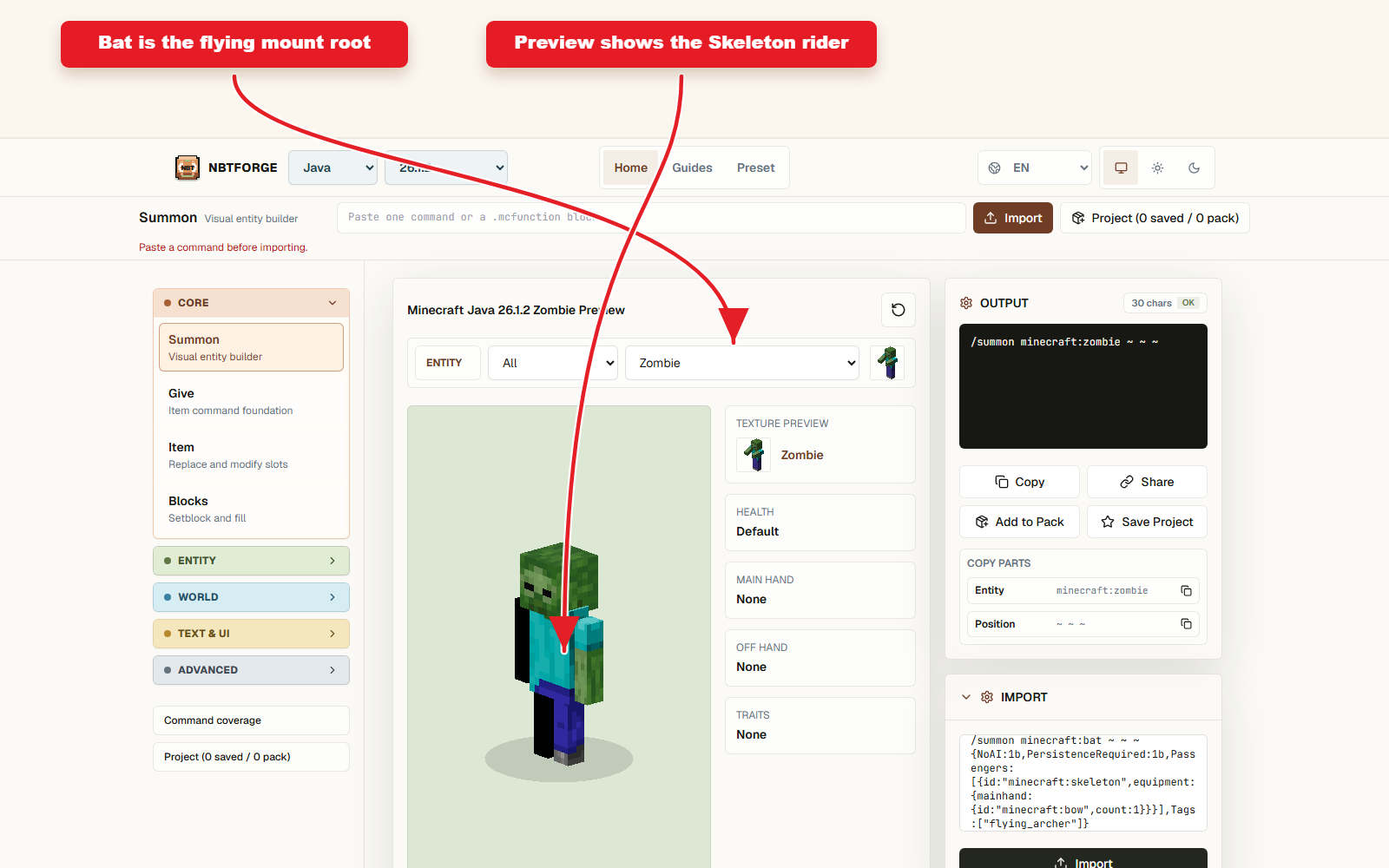Image resolution: width=1389 pixels, height=868 pixels.
Task: Select Summon visual entity builder
Action: 251,347
